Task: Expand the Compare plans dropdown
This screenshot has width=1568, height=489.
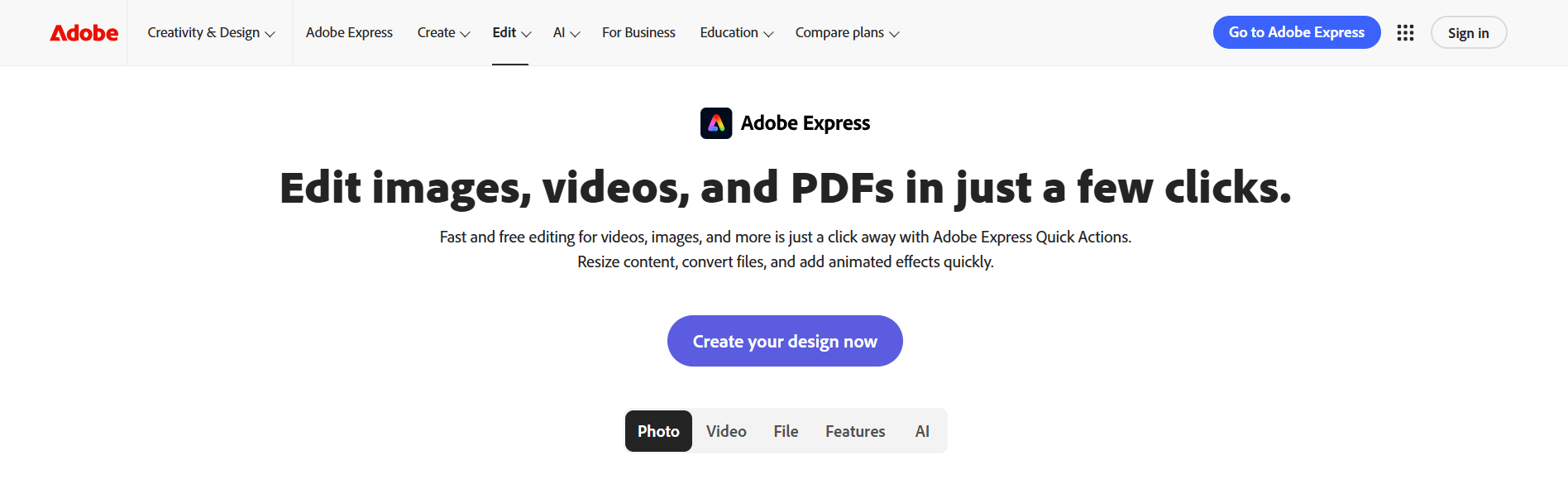Action: point(847,32)
